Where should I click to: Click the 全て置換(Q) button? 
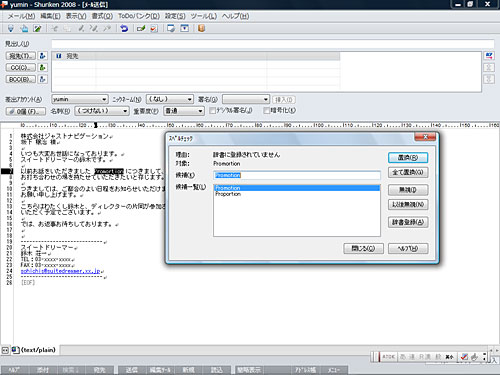coord(408,172)
